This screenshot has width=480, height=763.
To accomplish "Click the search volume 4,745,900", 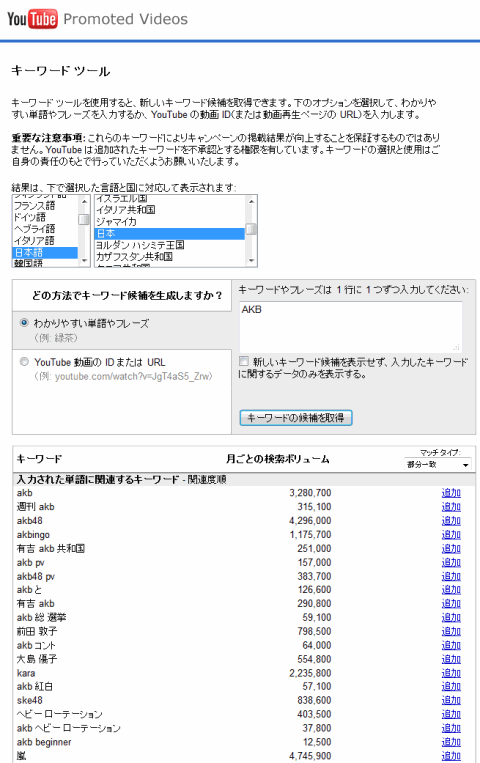I will coord(310,756).
